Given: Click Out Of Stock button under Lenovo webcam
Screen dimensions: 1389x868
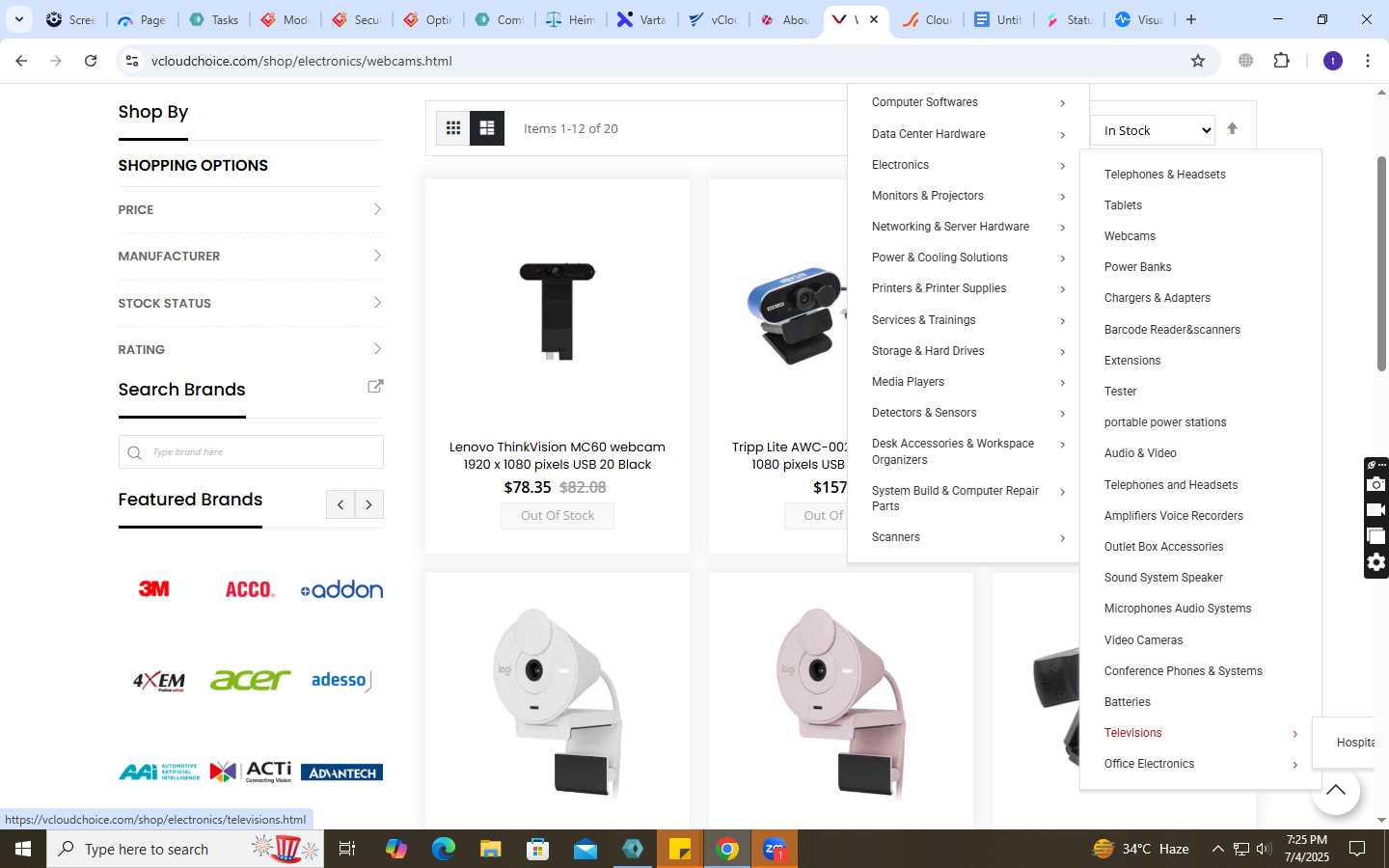Looking at the screenshot, I should [558, 515].
